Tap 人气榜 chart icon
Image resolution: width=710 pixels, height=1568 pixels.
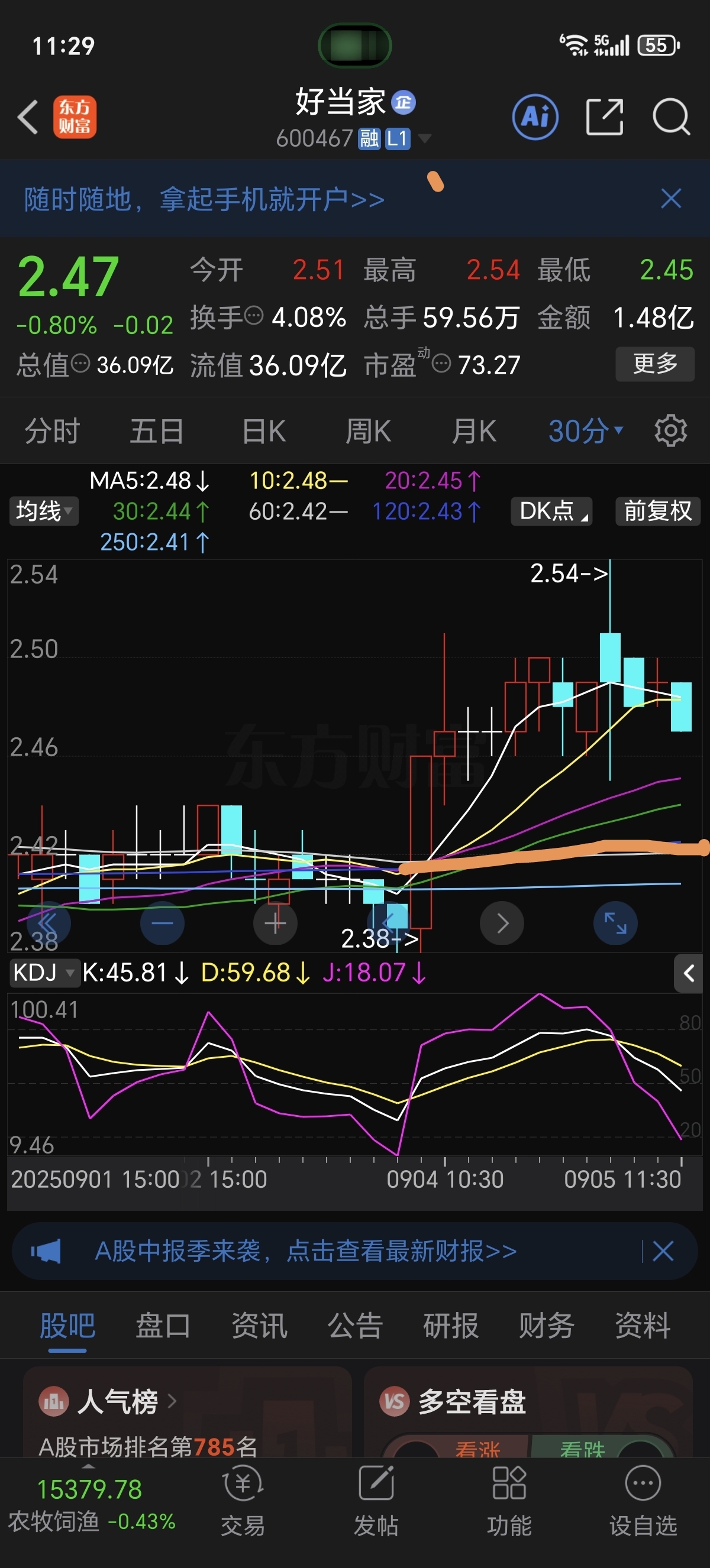(x=54, y=1402)
